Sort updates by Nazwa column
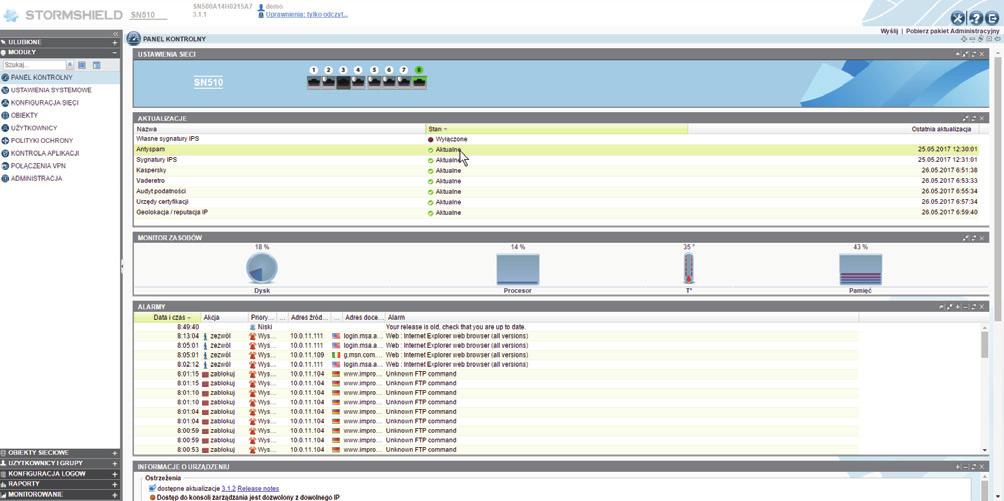 [x=280, y=129]
